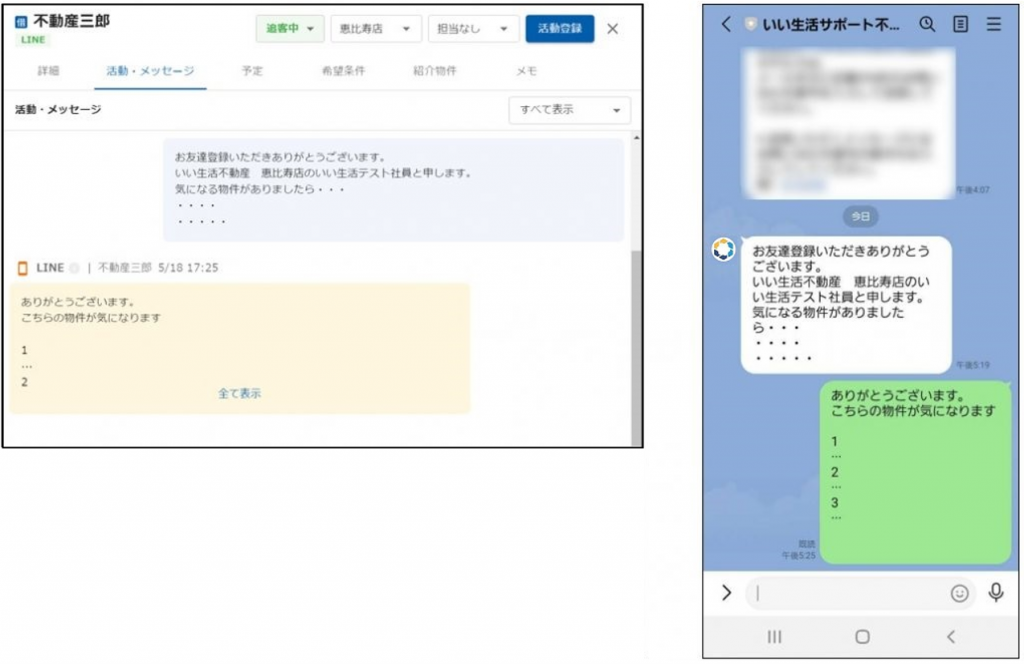Viewport: 1024px width, 664px height.
Task: Tap the back arrow in LINE chat header
Action: [726, 24]
